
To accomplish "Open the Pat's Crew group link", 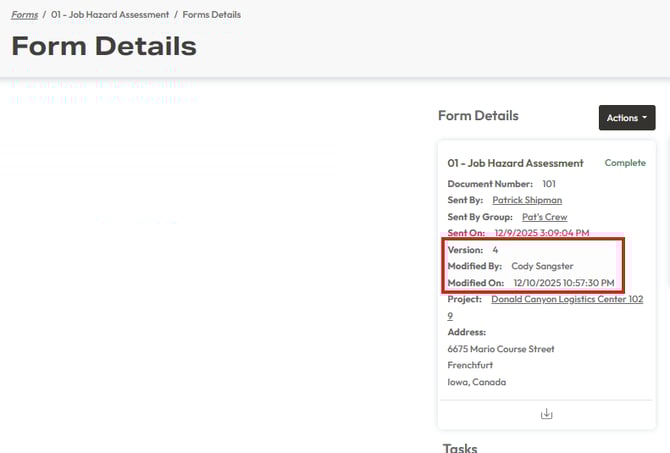I will coord(545,217).
